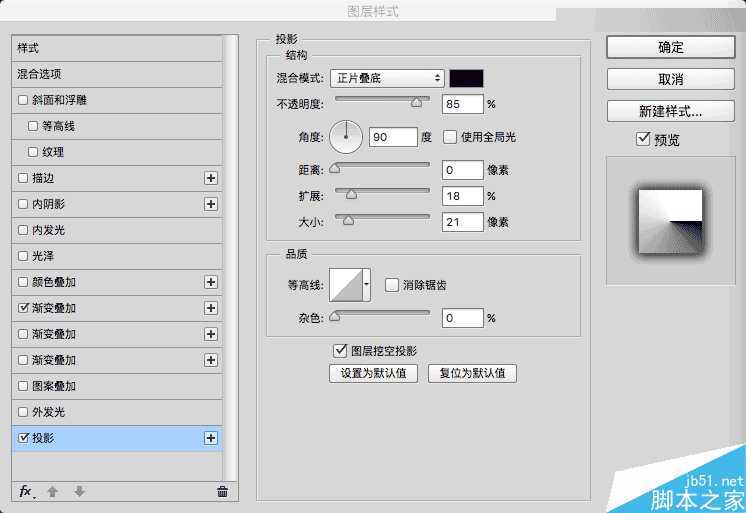Click the style preview thumbnail
Viewport: 746px width, 513px height.
(x=670, y=222)
